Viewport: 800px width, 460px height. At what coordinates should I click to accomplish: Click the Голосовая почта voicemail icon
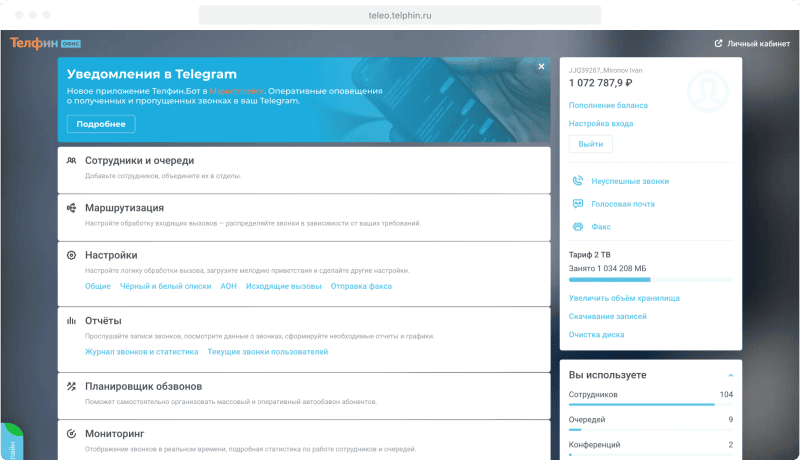[578, 204]
